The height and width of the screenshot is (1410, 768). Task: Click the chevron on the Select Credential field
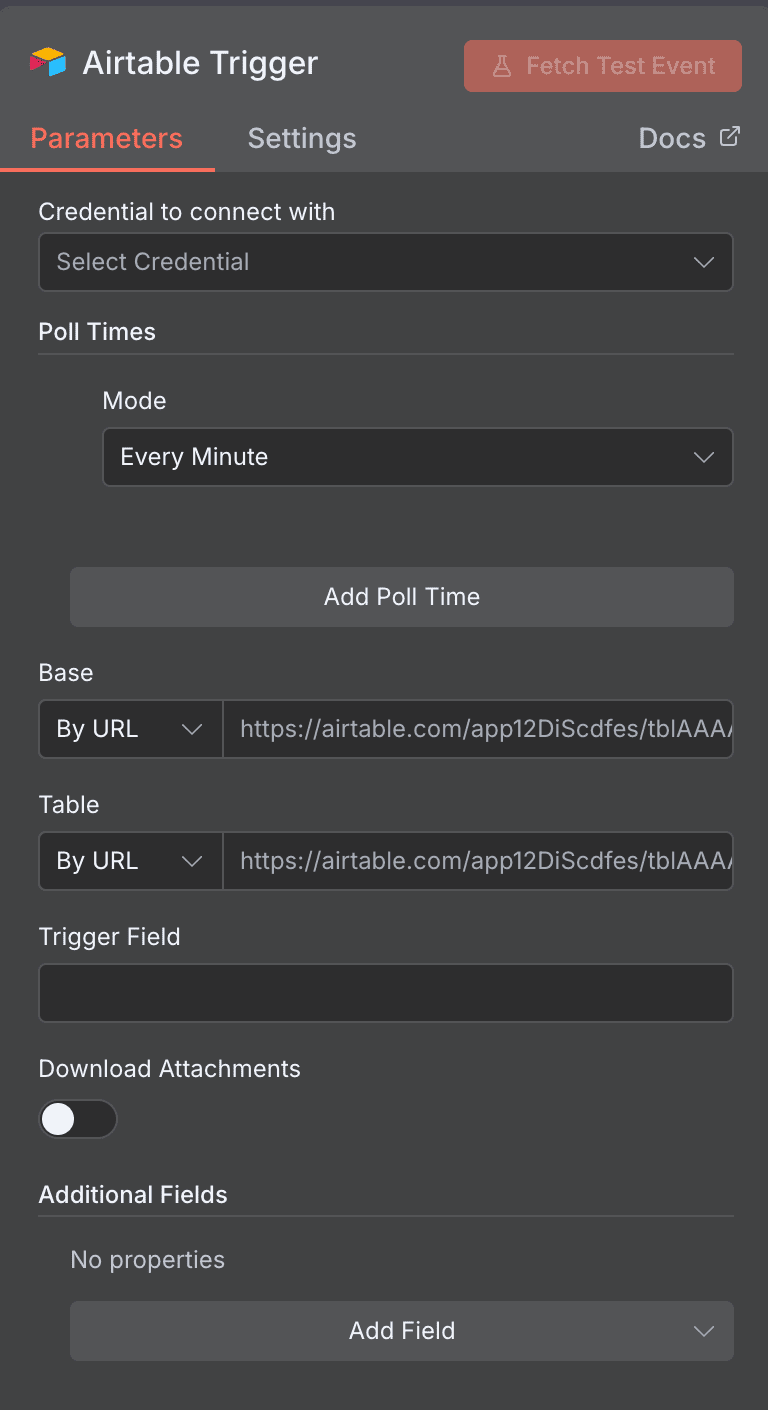pos(704,261)
